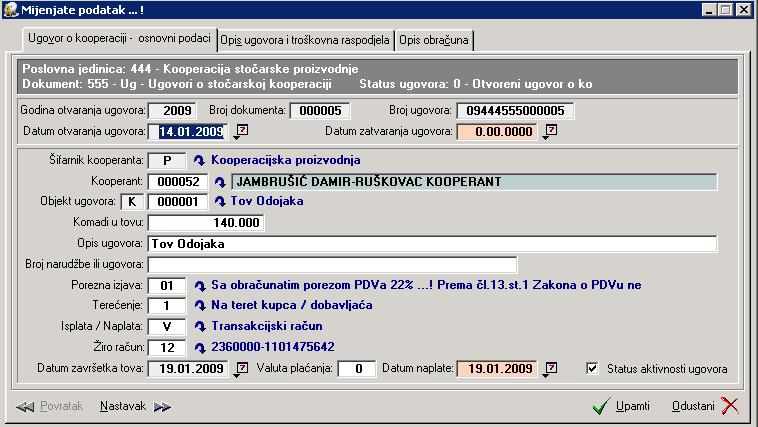Click lookup arrow for Isplata / Naplata
This screenshot has width=758, height=427.
[x=199, y=326]
